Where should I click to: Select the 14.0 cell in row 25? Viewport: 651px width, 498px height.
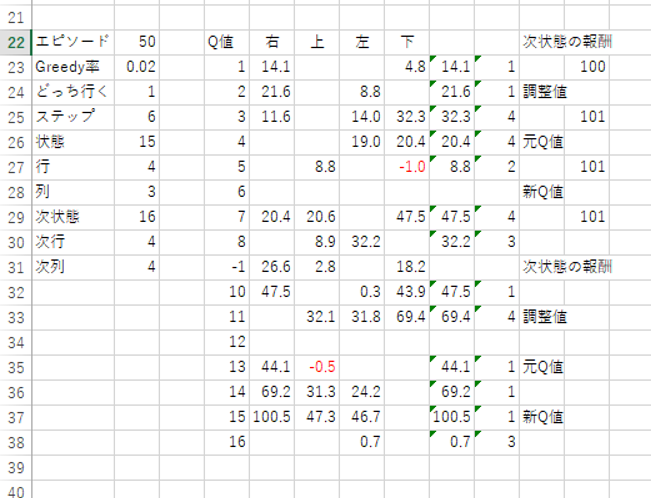tap(362, 117)
